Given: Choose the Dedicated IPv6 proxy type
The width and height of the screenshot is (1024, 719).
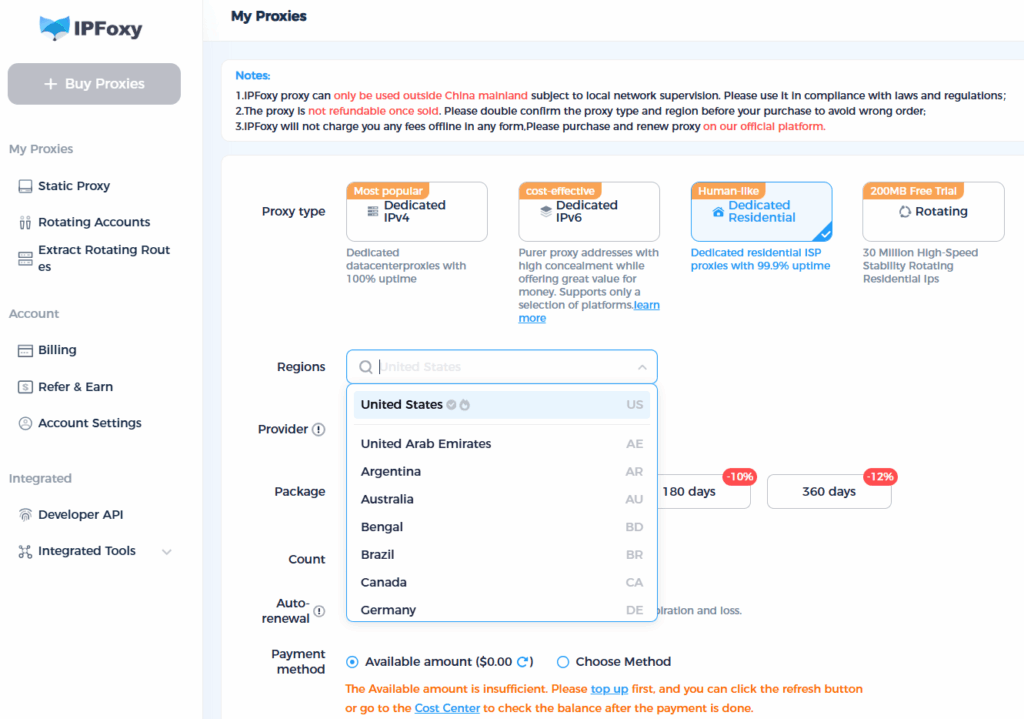Looking at the screenshot, I should pos(588,211).
